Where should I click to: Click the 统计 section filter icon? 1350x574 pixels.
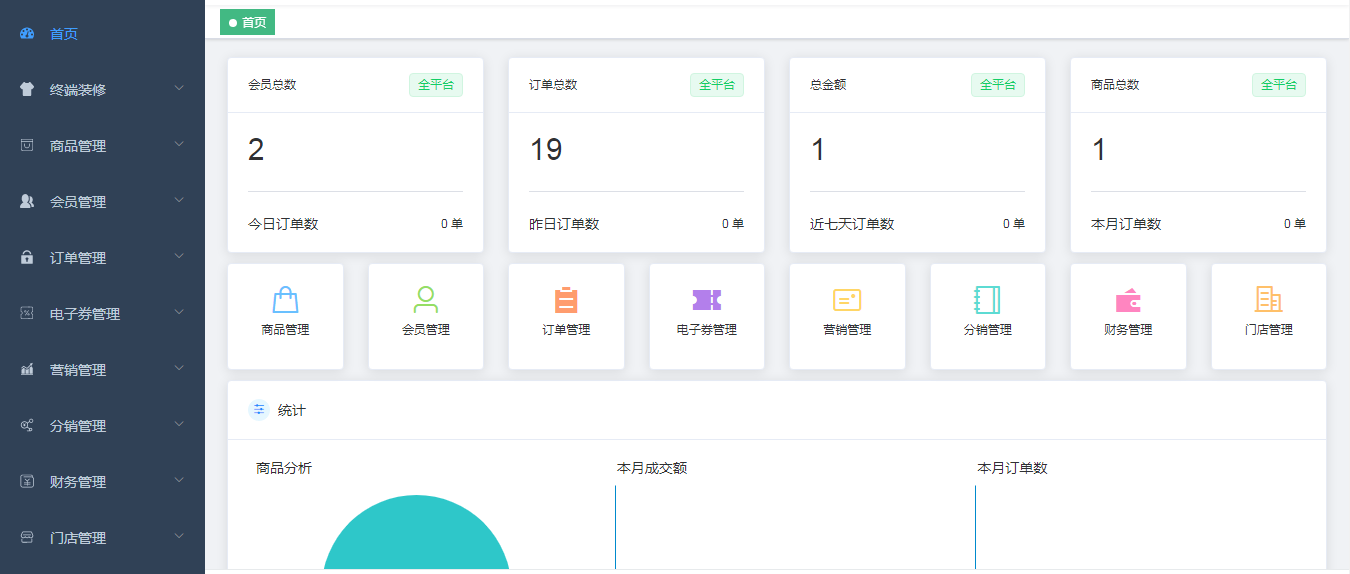(259, 410)
